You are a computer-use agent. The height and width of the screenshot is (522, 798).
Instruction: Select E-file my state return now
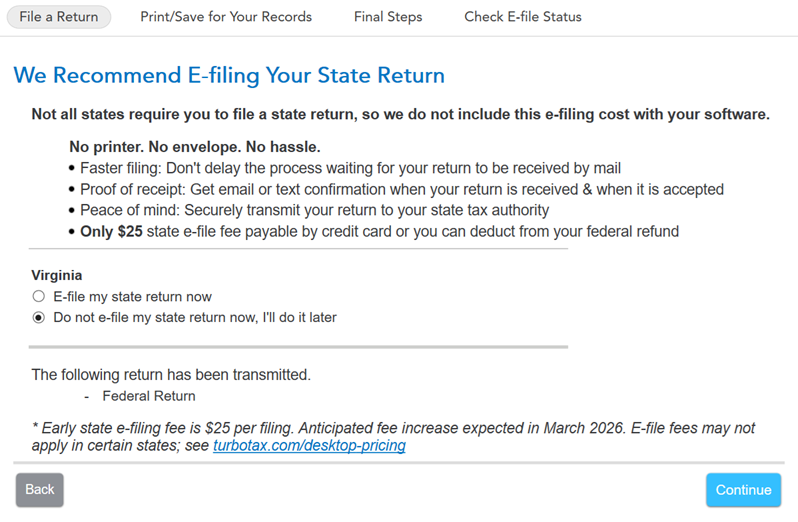pos(39,296)
